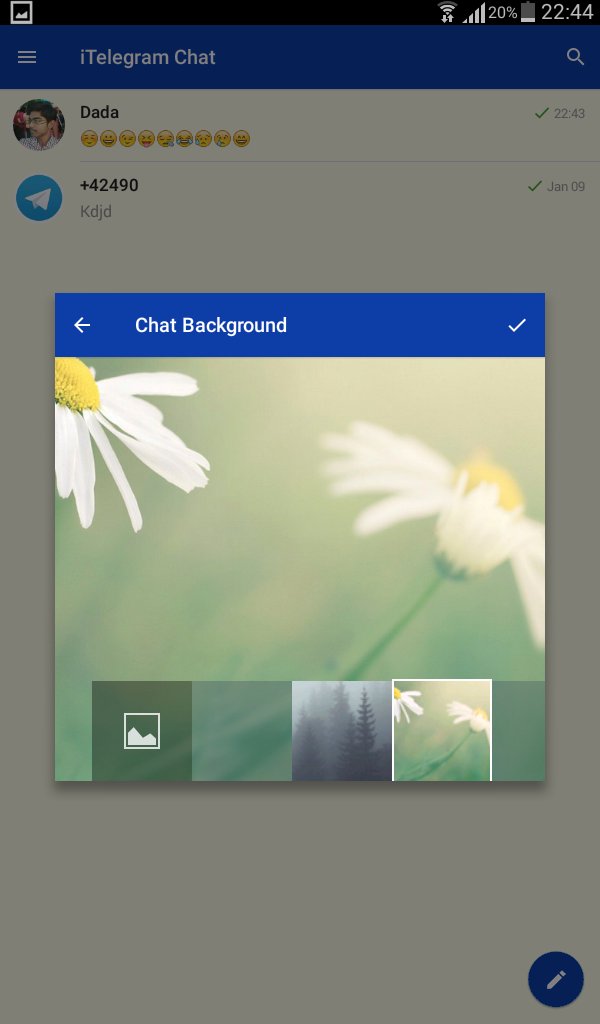Tap the search magnifier icon
The width and height of the screenshot is (600, 1024).
tap(575, 57)
